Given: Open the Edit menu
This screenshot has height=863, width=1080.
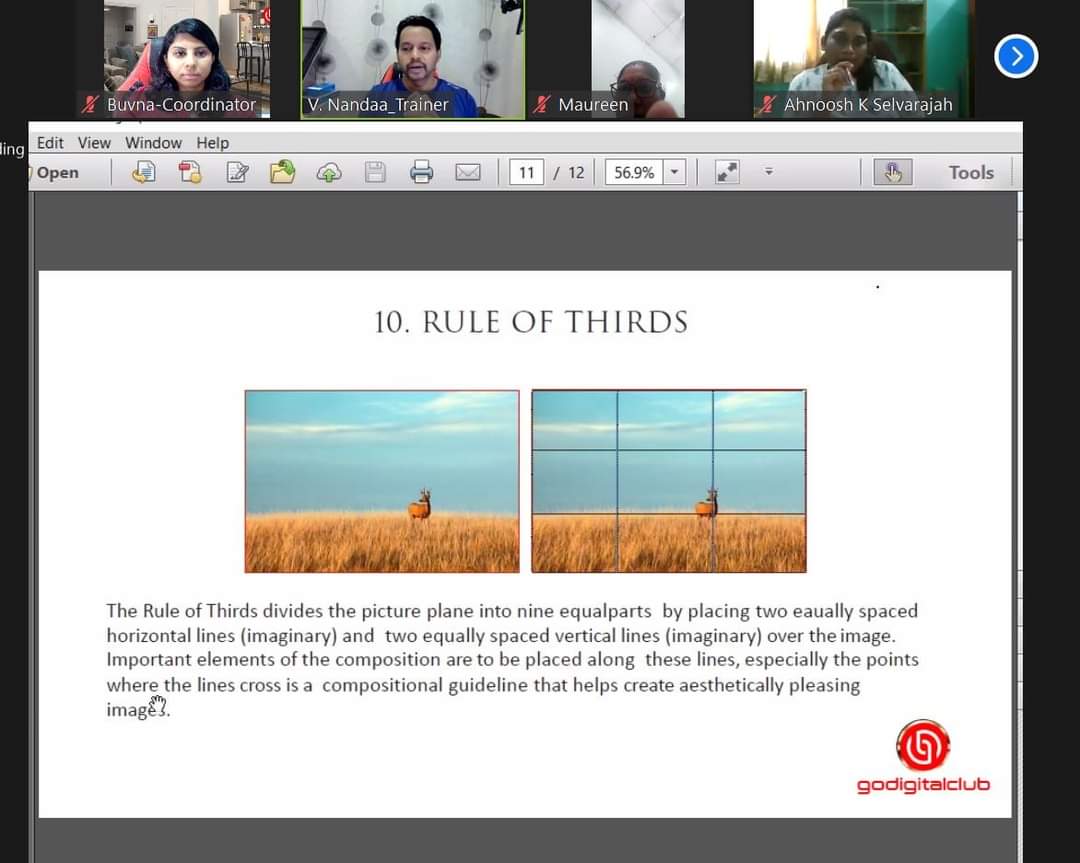Looking at the screenshot, I should (x=50, y=143).
